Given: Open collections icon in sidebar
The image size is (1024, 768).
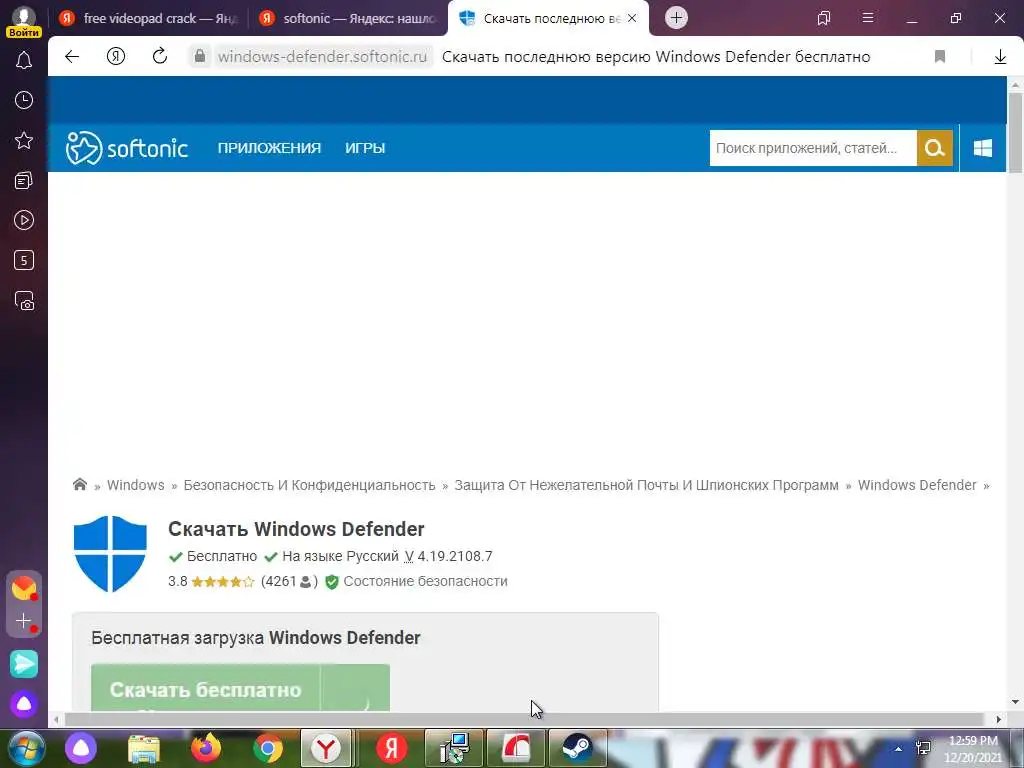Looking at the screenshot, I should point(24,180).
